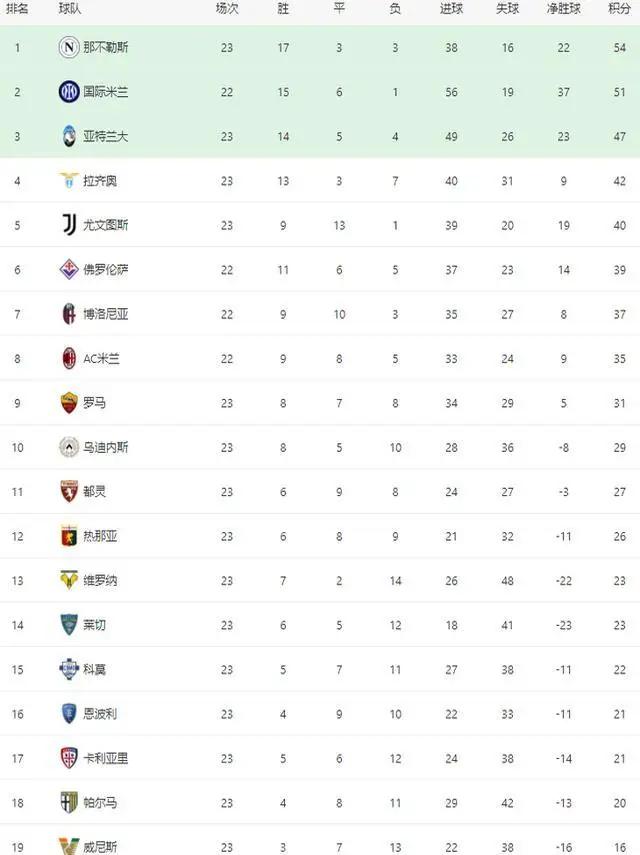Click the 排名 column header
640x855 pixels.
click(17, 8)
